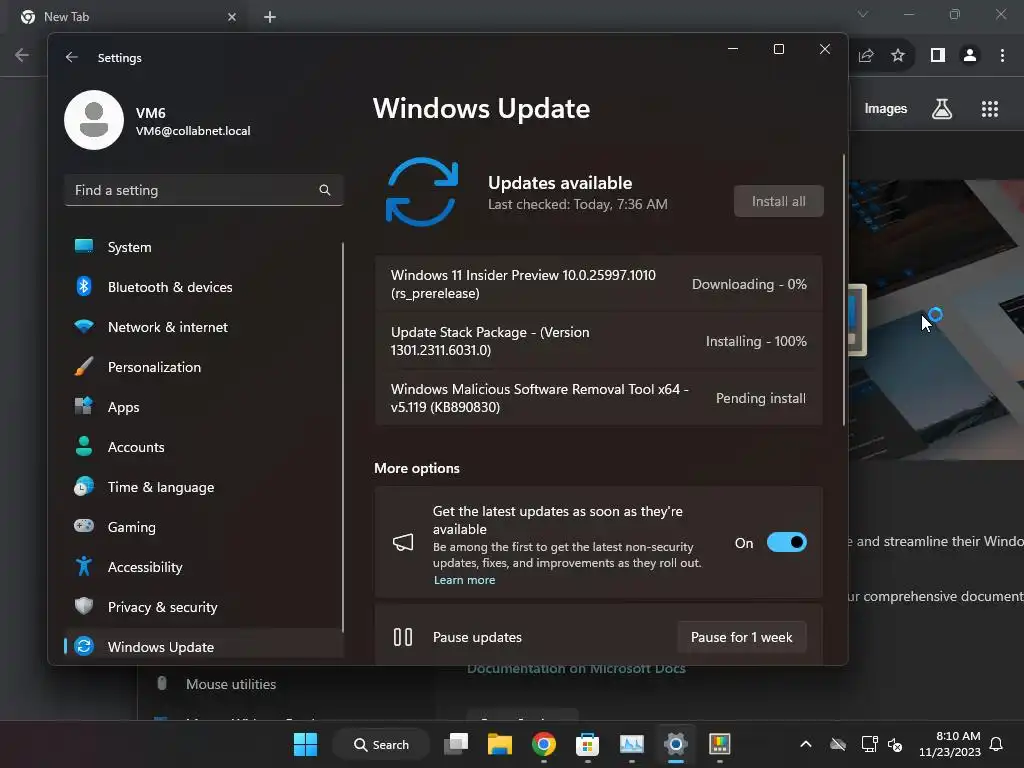Select Windows Update in the sidebar
Viewport: 1024px width, 768px height.
[x=204, y=646]
